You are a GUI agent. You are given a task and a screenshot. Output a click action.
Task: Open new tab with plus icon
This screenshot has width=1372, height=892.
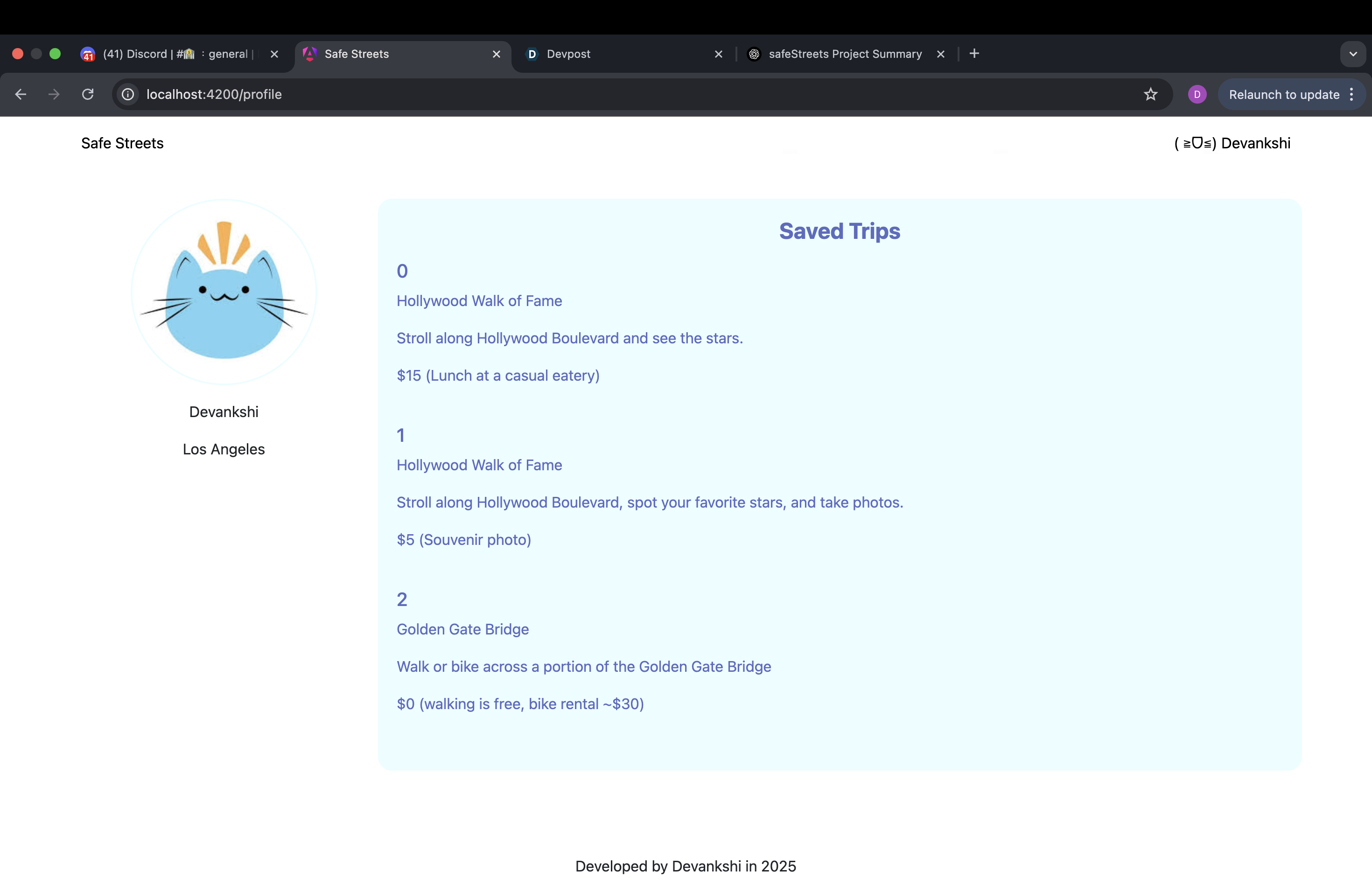click(974, 54)
